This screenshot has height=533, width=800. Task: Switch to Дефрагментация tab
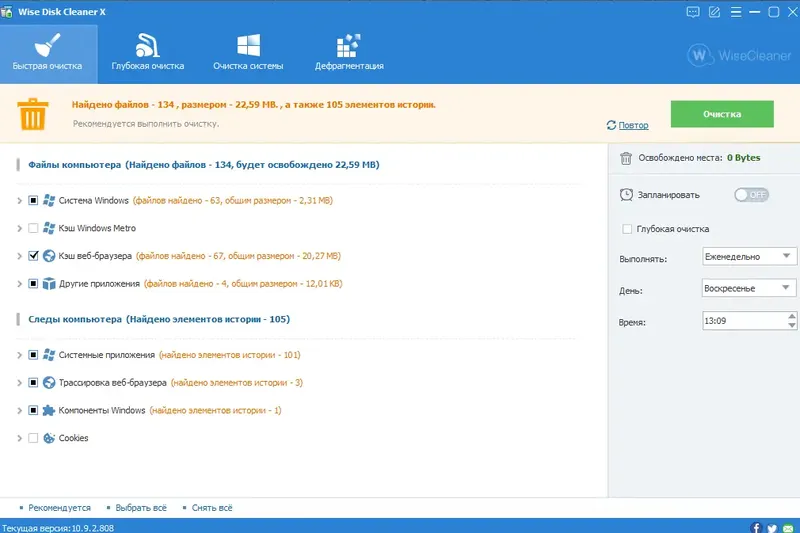coord(349,54)
